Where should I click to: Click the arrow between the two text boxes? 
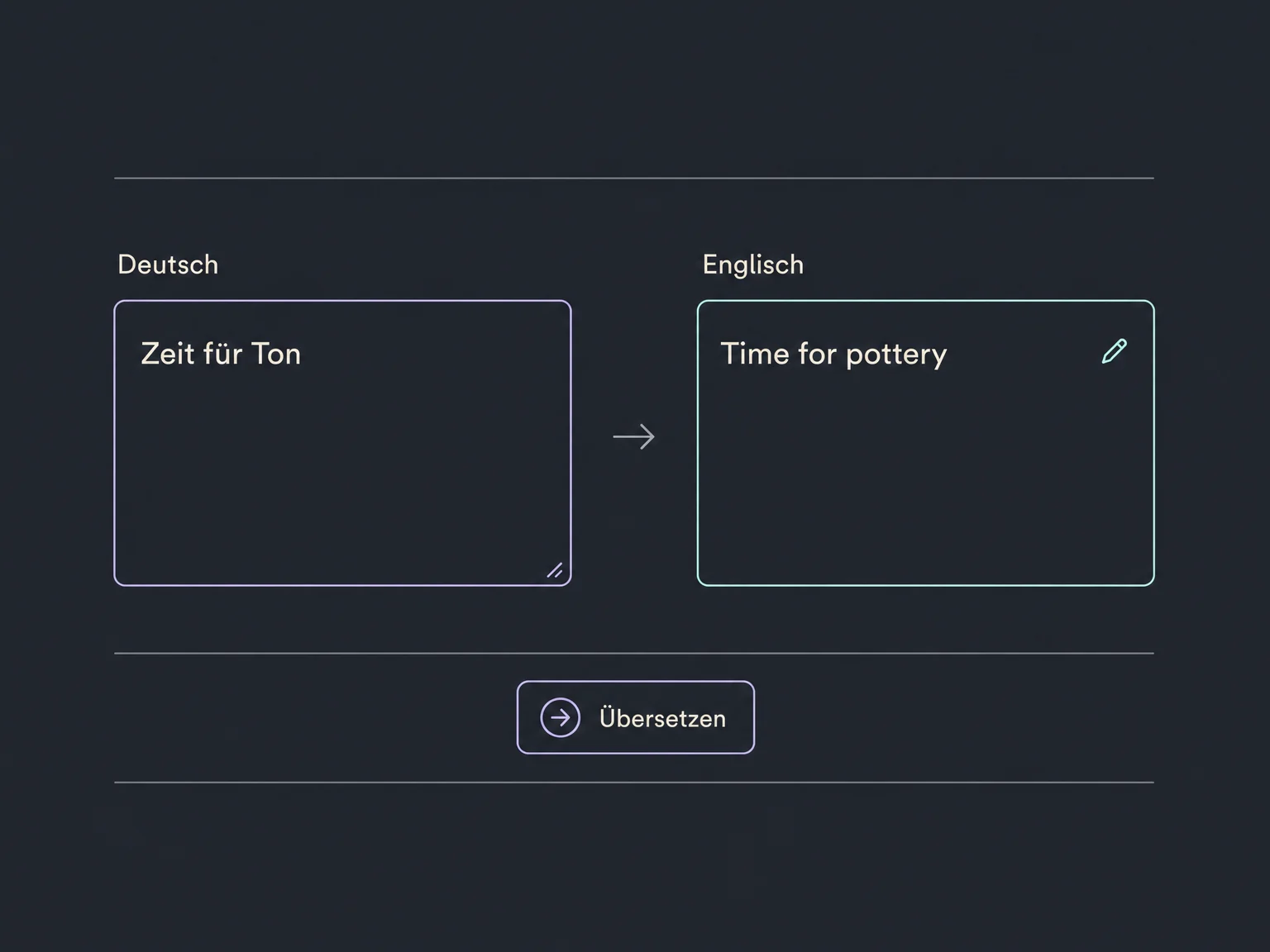[x=634, y=436]
